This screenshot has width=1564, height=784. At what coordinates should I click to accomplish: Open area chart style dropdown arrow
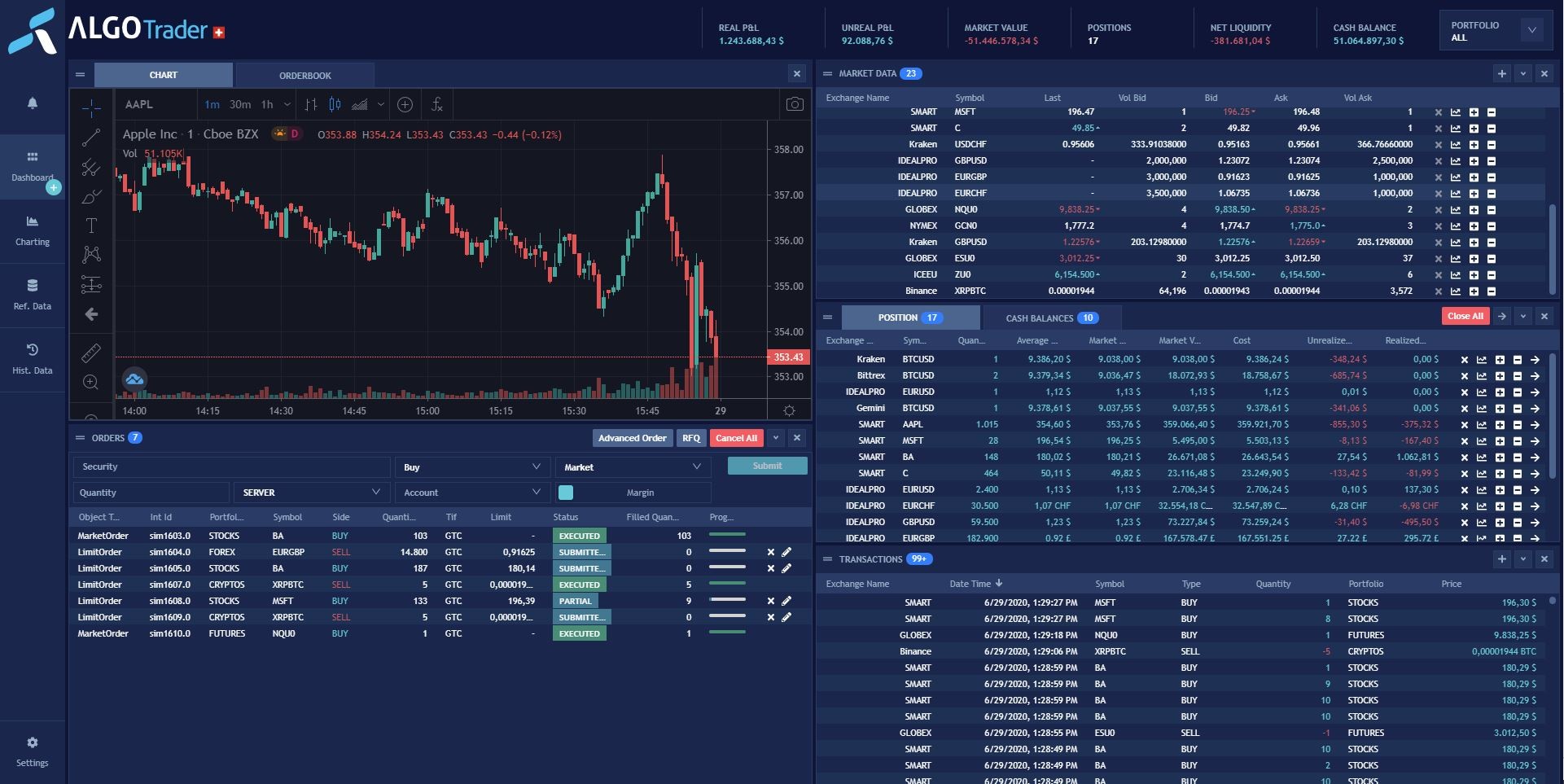380,104
